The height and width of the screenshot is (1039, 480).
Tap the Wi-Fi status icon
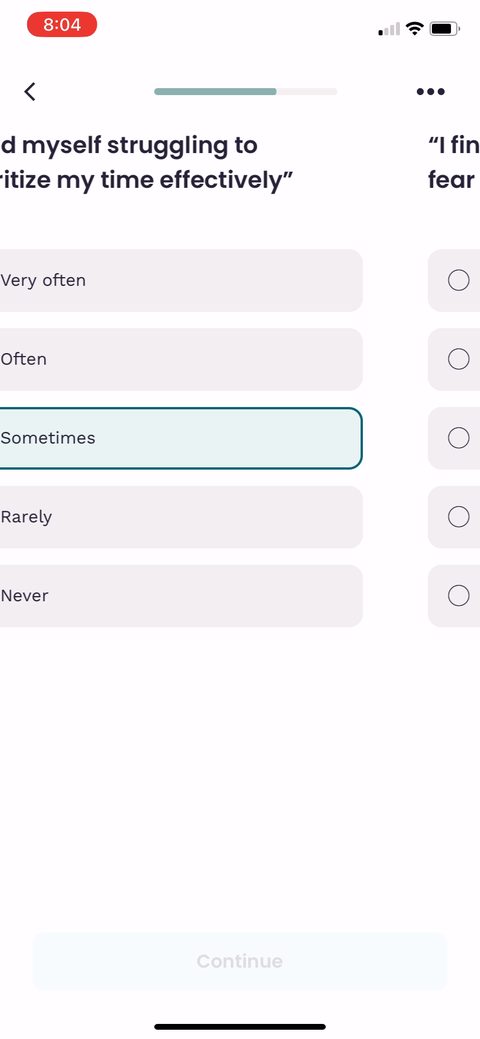point(415,28)
